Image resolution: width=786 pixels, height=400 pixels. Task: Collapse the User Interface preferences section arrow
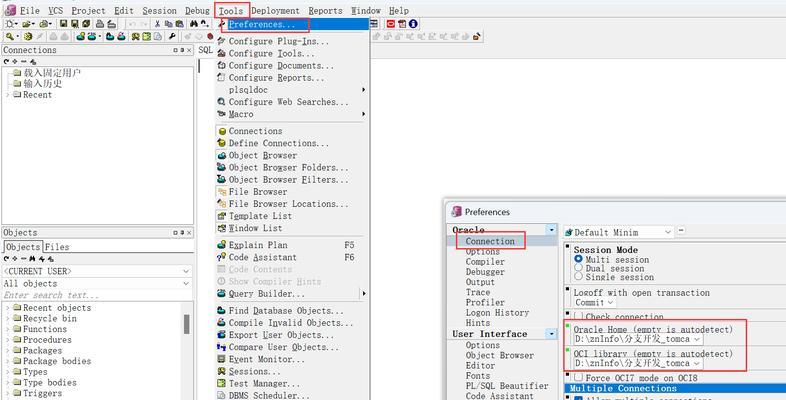pyautogui.click(x=552, y=334)
